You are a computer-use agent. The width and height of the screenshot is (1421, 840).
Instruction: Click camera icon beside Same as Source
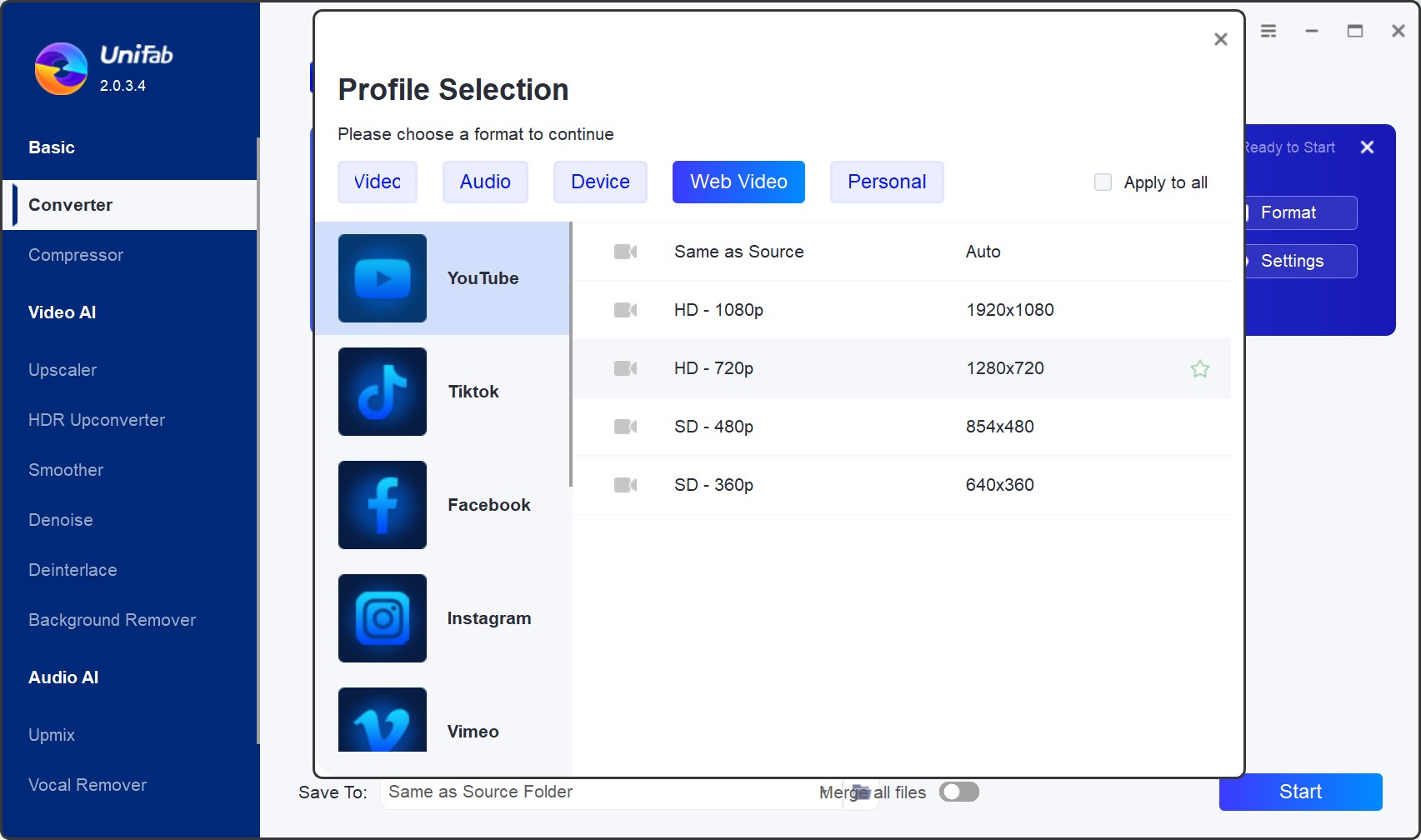coord(625,252)
